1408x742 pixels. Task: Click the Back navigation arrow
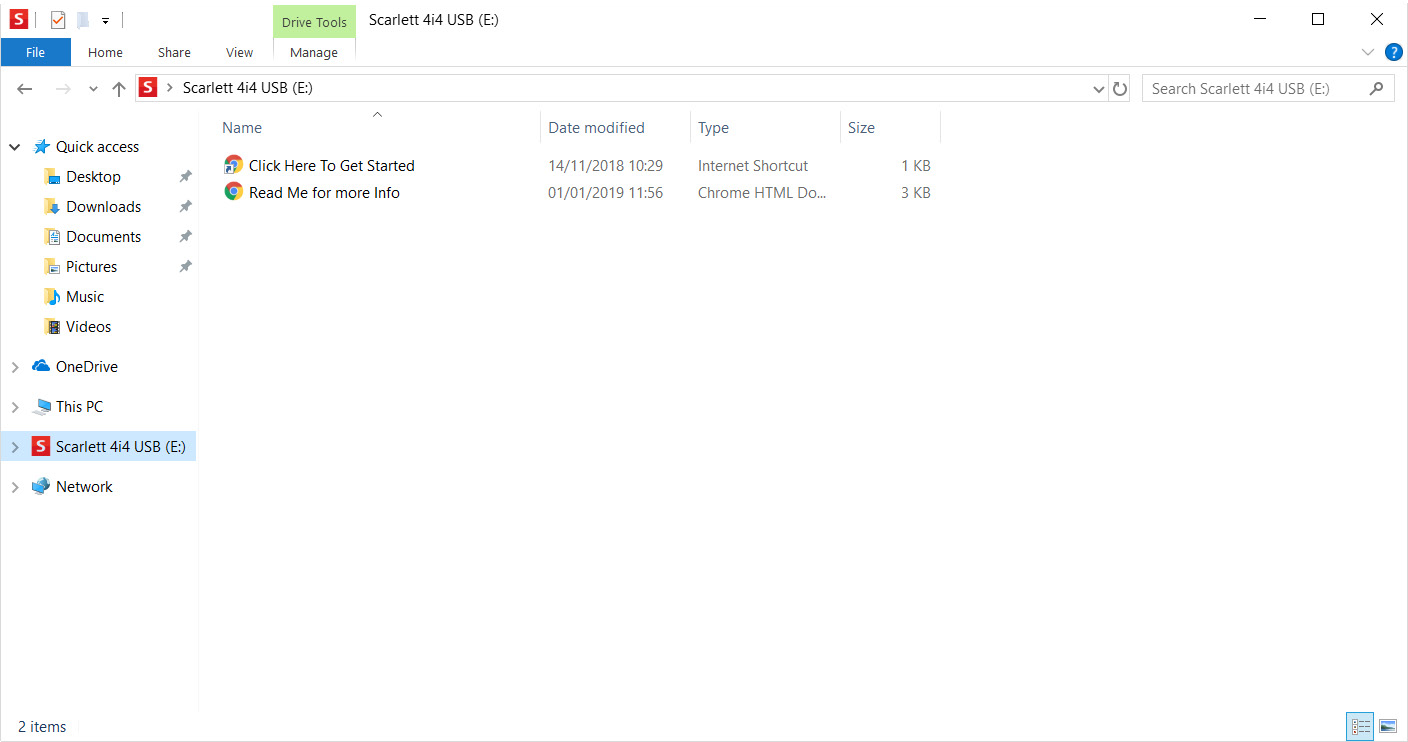click(x=25, y=89)
